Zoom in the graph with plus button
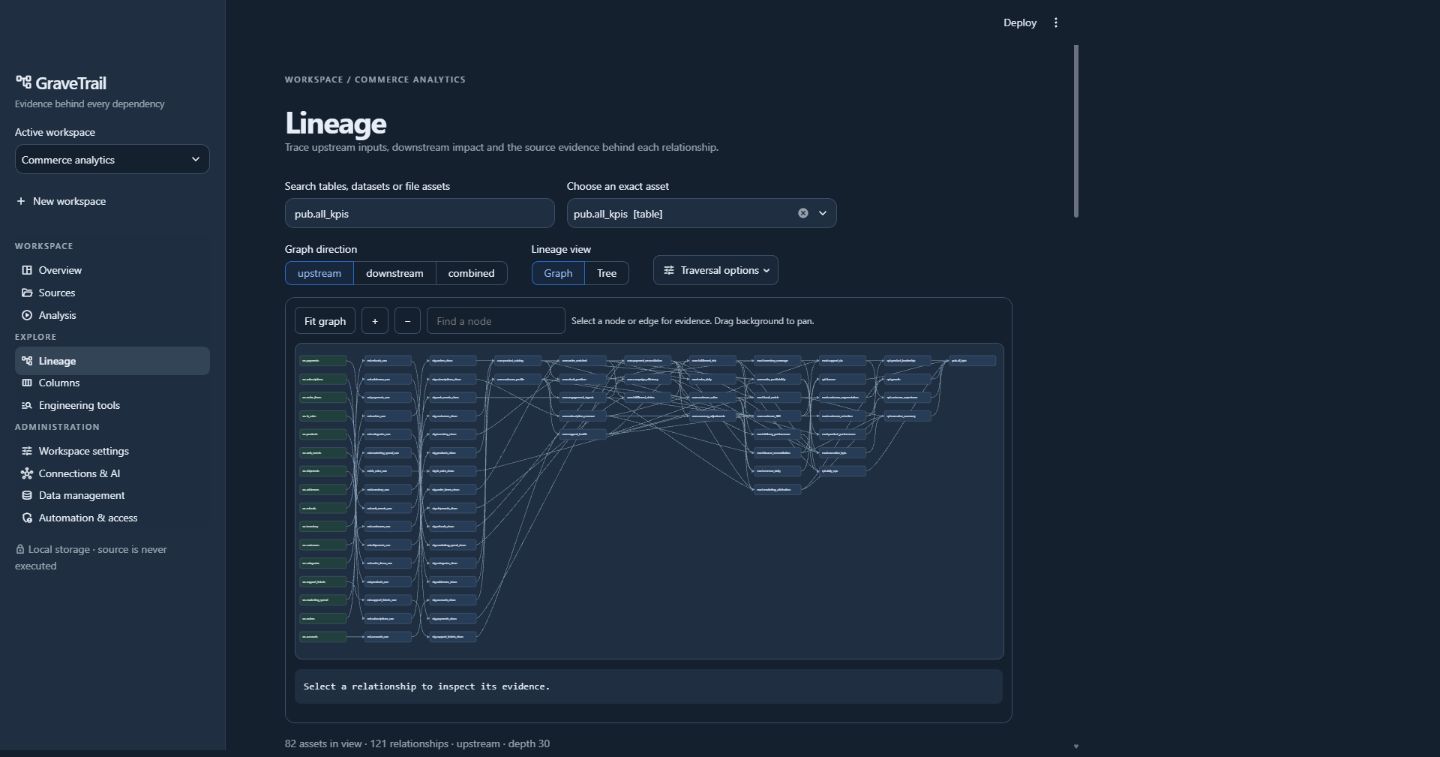The height and width of the screenshot is (757, 1440). click(x=375, y=321)
